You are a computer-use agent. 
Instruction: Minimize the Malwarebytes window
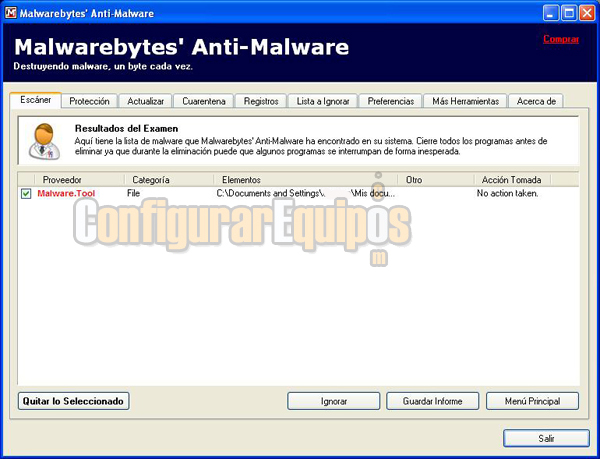(x=551, y=13)
